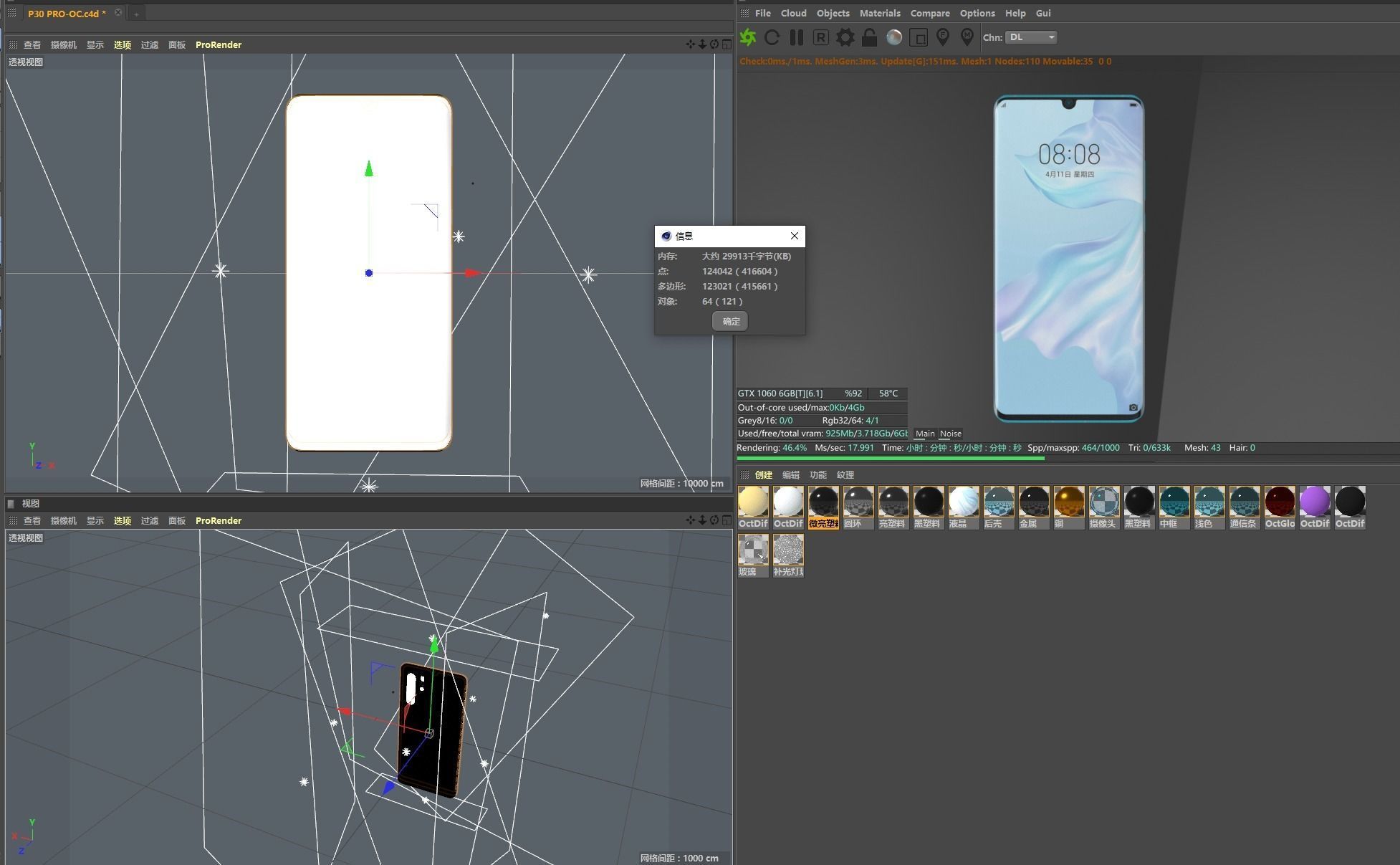Image resolution: width=1400 pixels, height=865 pixels.
Task: Open top viewport 面板 menu
Action: coord(177,44)
